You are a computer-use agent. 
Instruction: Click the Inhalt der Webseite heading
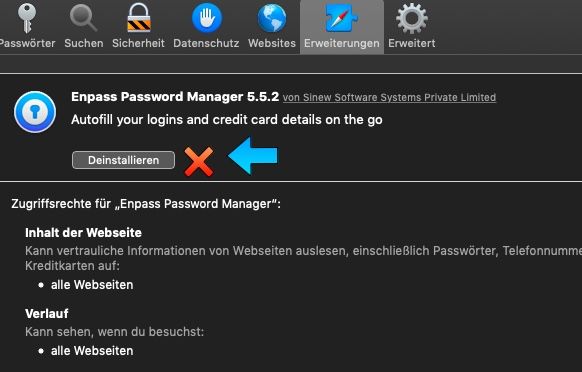coord(84,233)
